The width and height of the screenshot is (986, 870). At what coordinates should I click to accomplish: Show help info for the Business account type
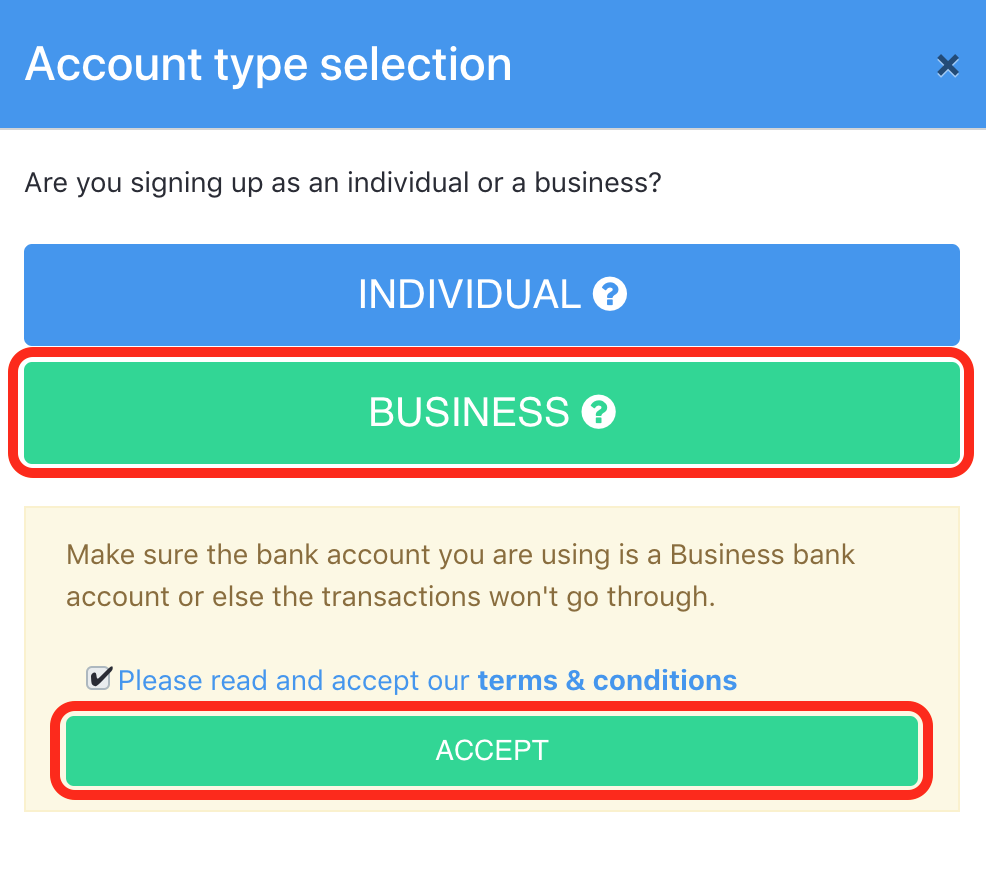[598, 412]
